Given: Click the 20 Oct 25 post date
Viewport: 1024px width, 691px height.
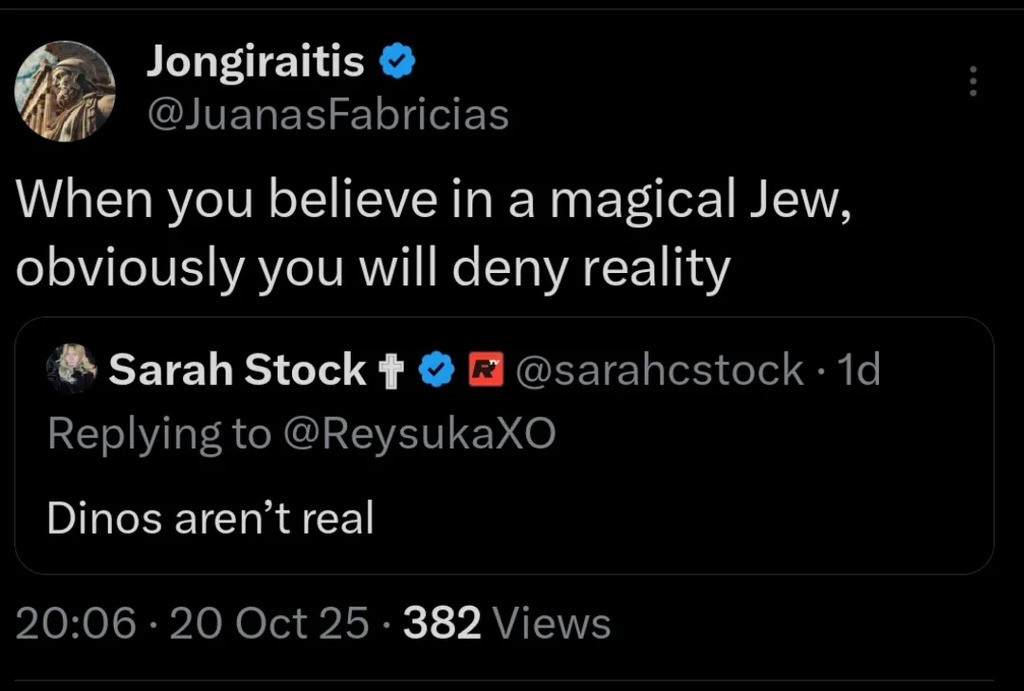Looking at the screenshot, I should point(270,624).
